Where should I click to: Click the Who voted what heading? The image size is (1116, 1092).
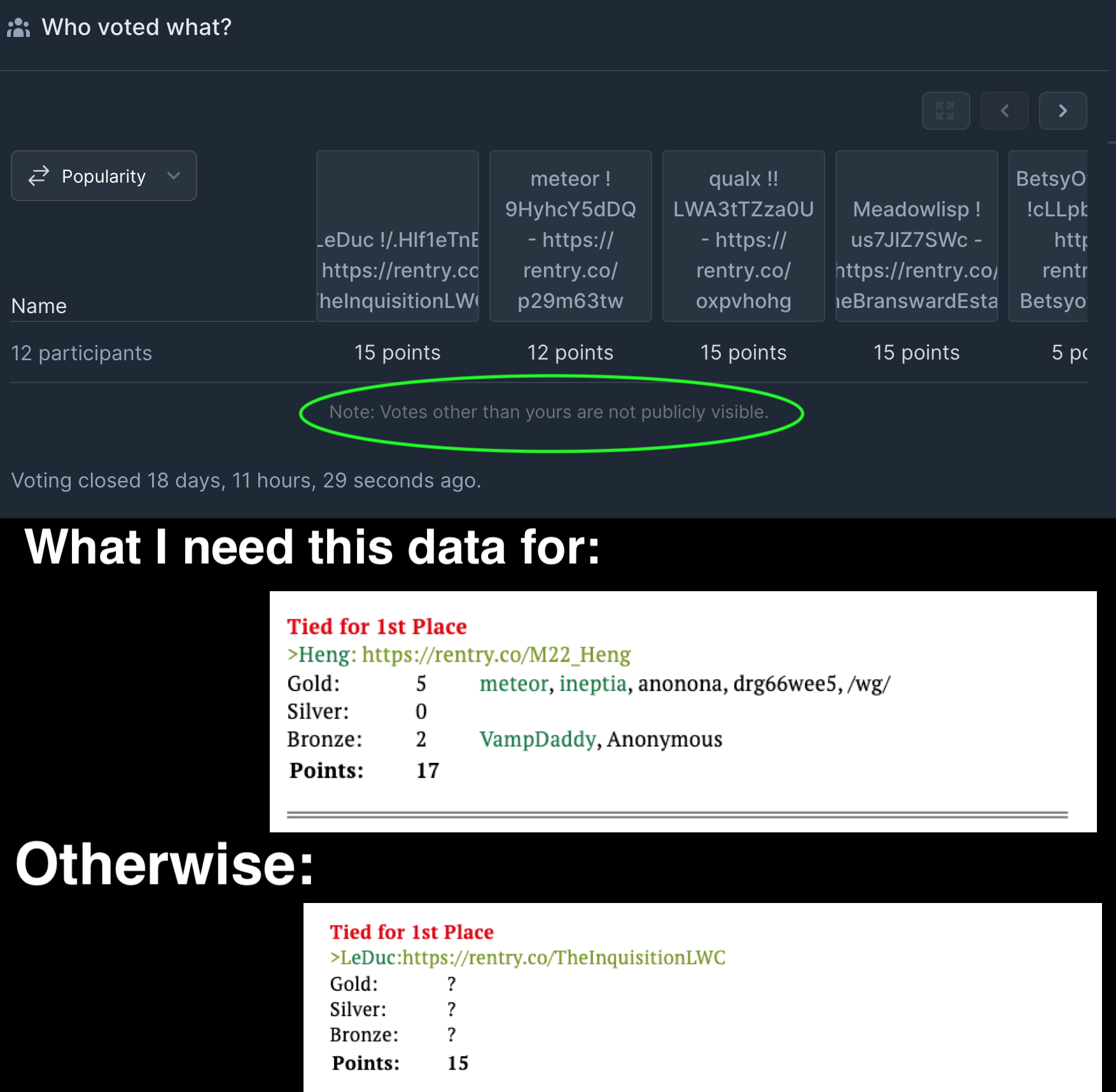[137, 27]
